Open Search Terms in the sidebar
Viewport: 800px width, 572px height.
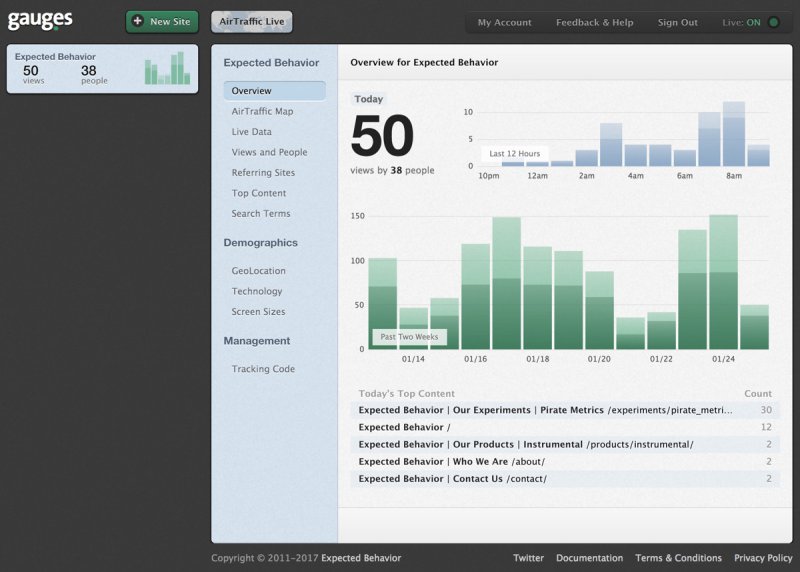tap(261, 213)
